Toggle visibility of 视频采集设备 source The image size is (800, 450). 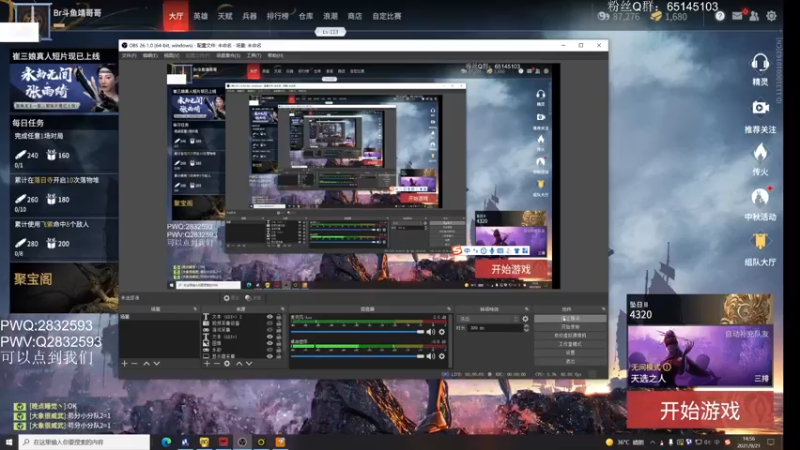[x=269, y=323]
